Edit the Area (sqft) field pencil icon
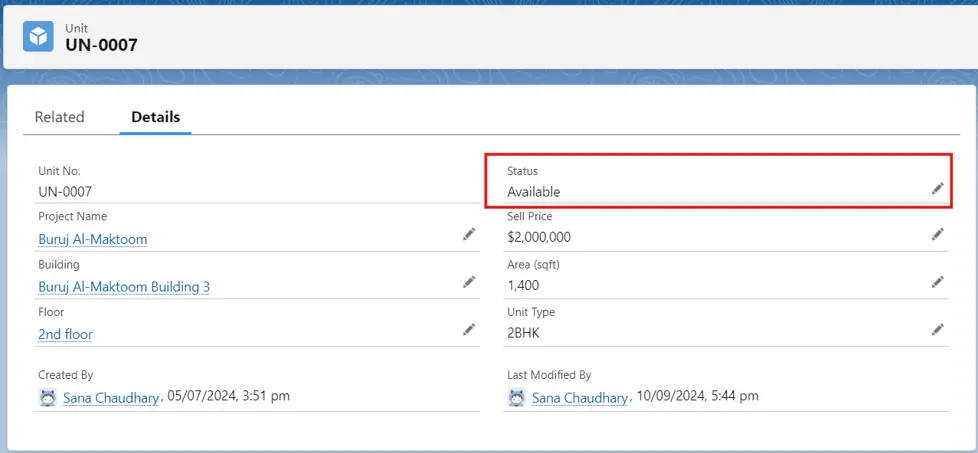The width and height of the screenshot is (978, 453). 937,282
